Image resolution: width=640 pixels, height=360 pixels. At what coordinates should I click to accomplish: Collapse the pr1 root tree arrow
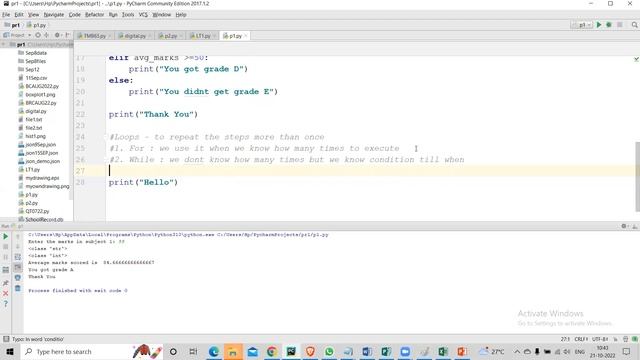point(4,44)
